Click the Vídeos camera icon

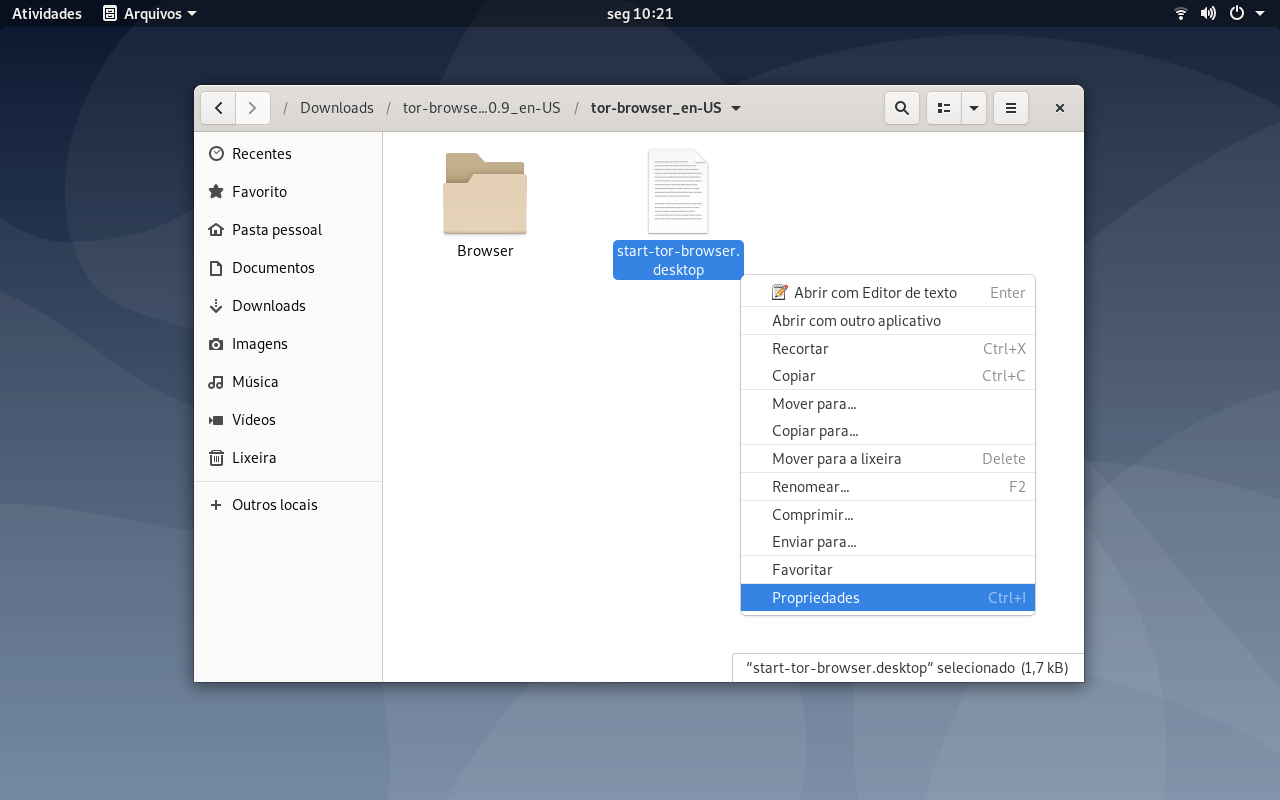[x=216, y=420]
